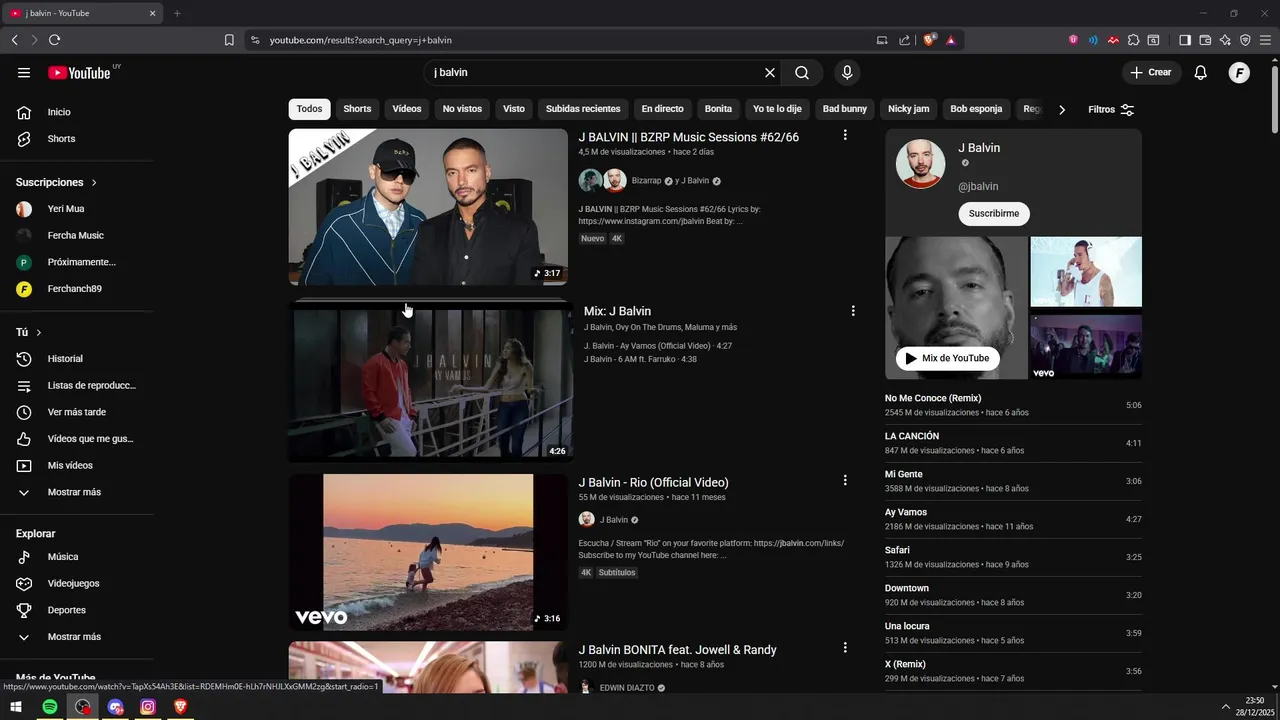
Task: Open Instagram from the taskbar
Action: click(x=148, y=707)
